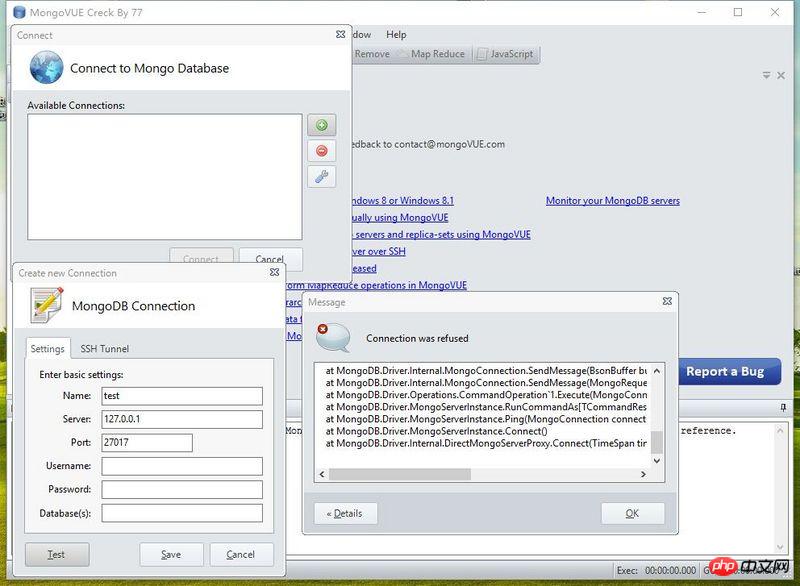Click the Name input field
Screen dimensions: 800x586
[182, 396]
